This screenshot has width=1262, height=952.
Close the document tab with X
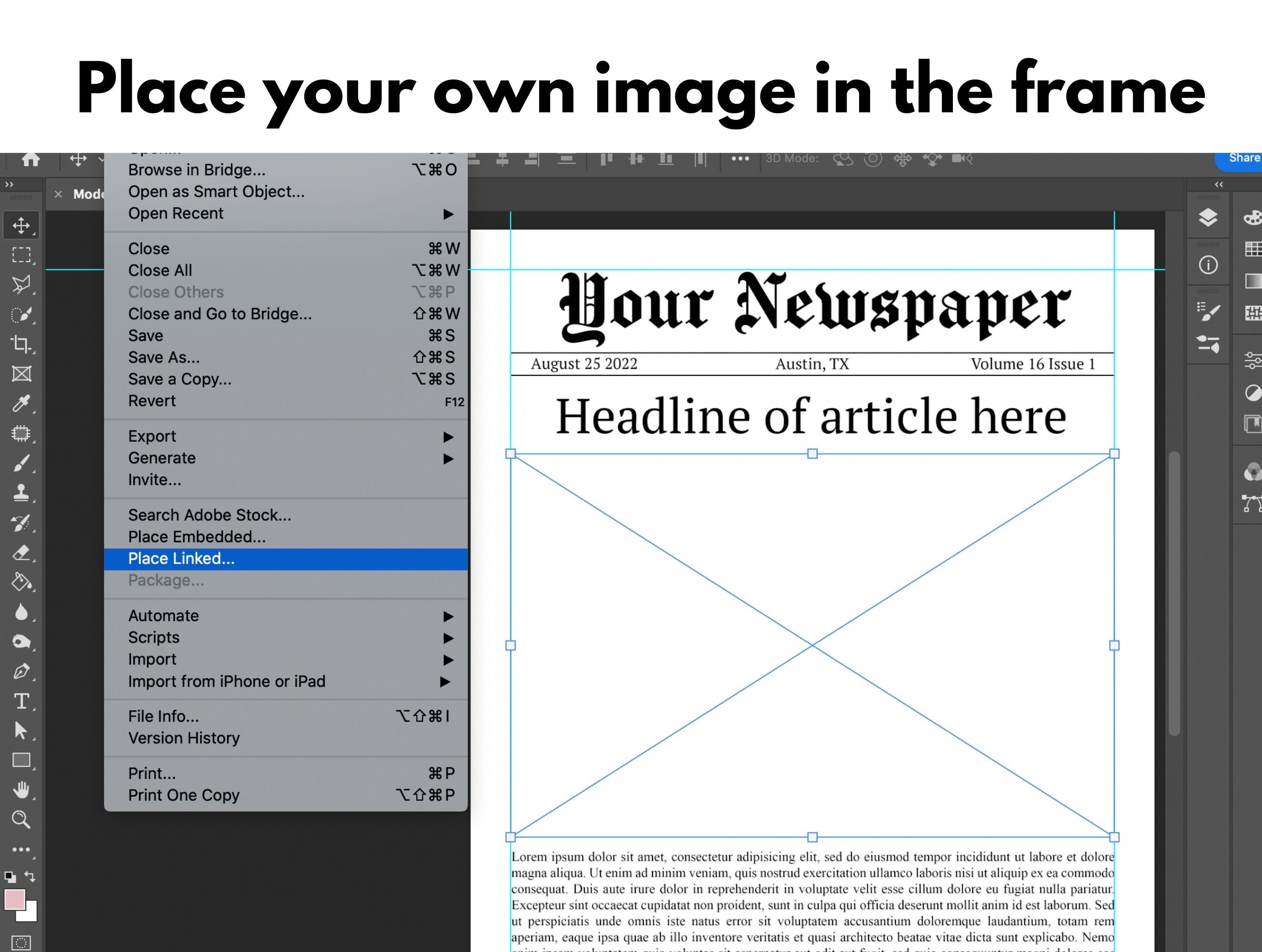coord(58,195)
